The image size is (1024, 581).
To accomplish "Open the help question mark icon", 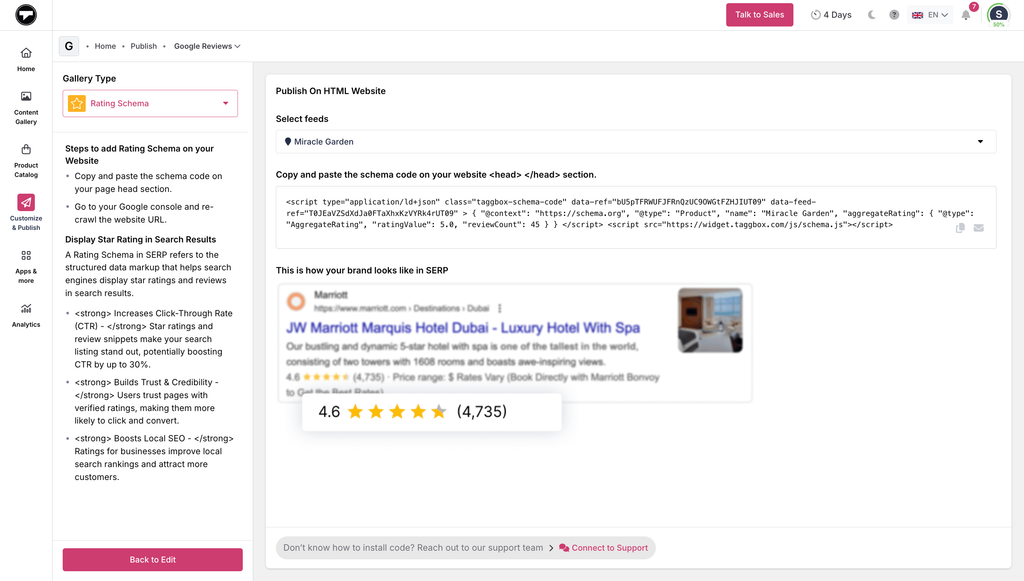I will pos(894,14).
